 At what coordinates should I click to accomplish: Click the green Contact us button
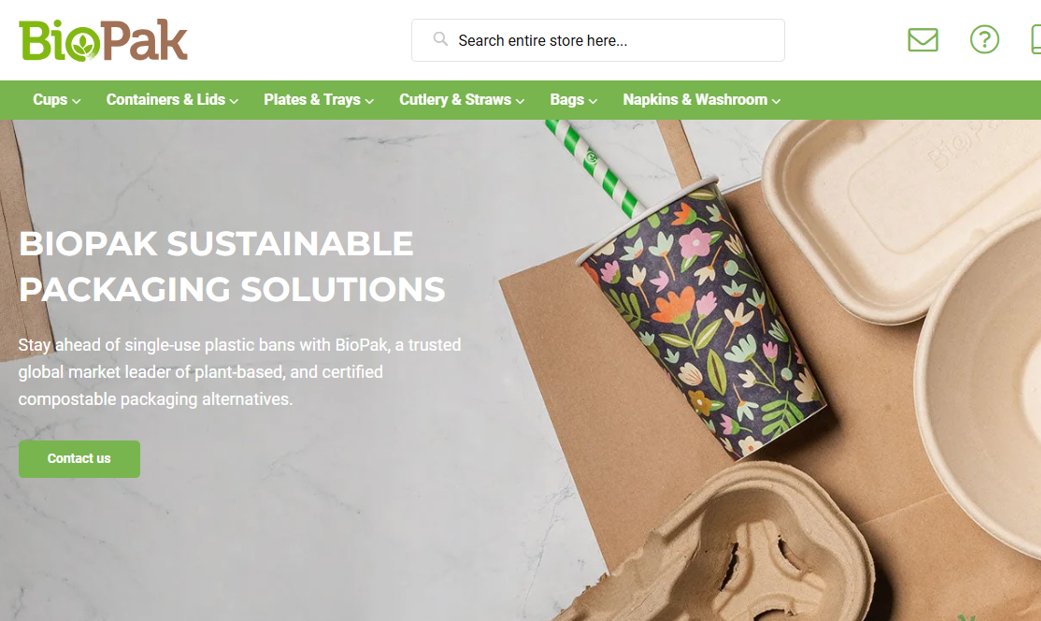[x=79, y=459]
